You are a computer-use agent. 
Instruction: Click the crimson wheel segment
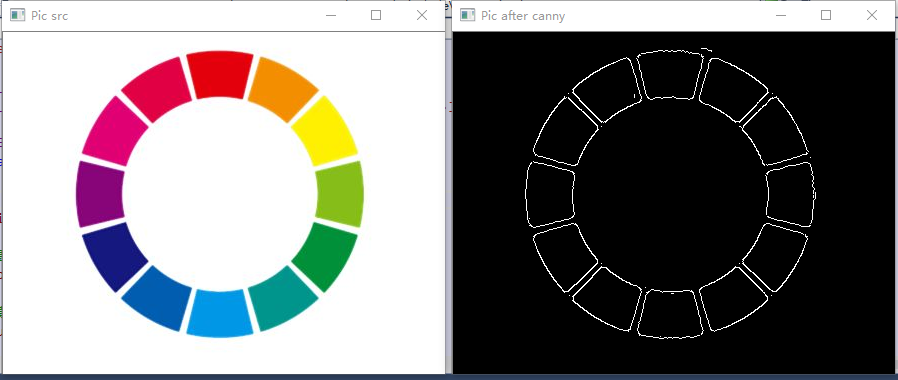click(157, 89)
